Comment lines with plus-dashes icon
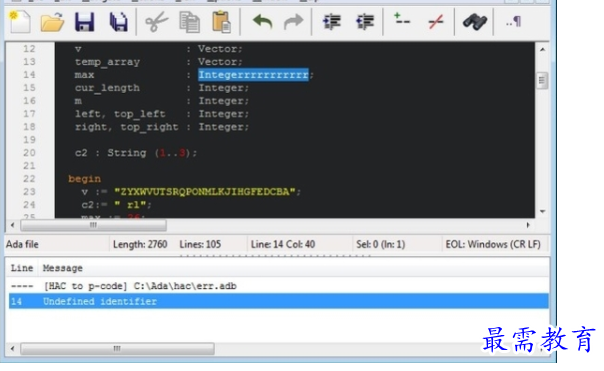The image size is (604, 371). (402, 19)
